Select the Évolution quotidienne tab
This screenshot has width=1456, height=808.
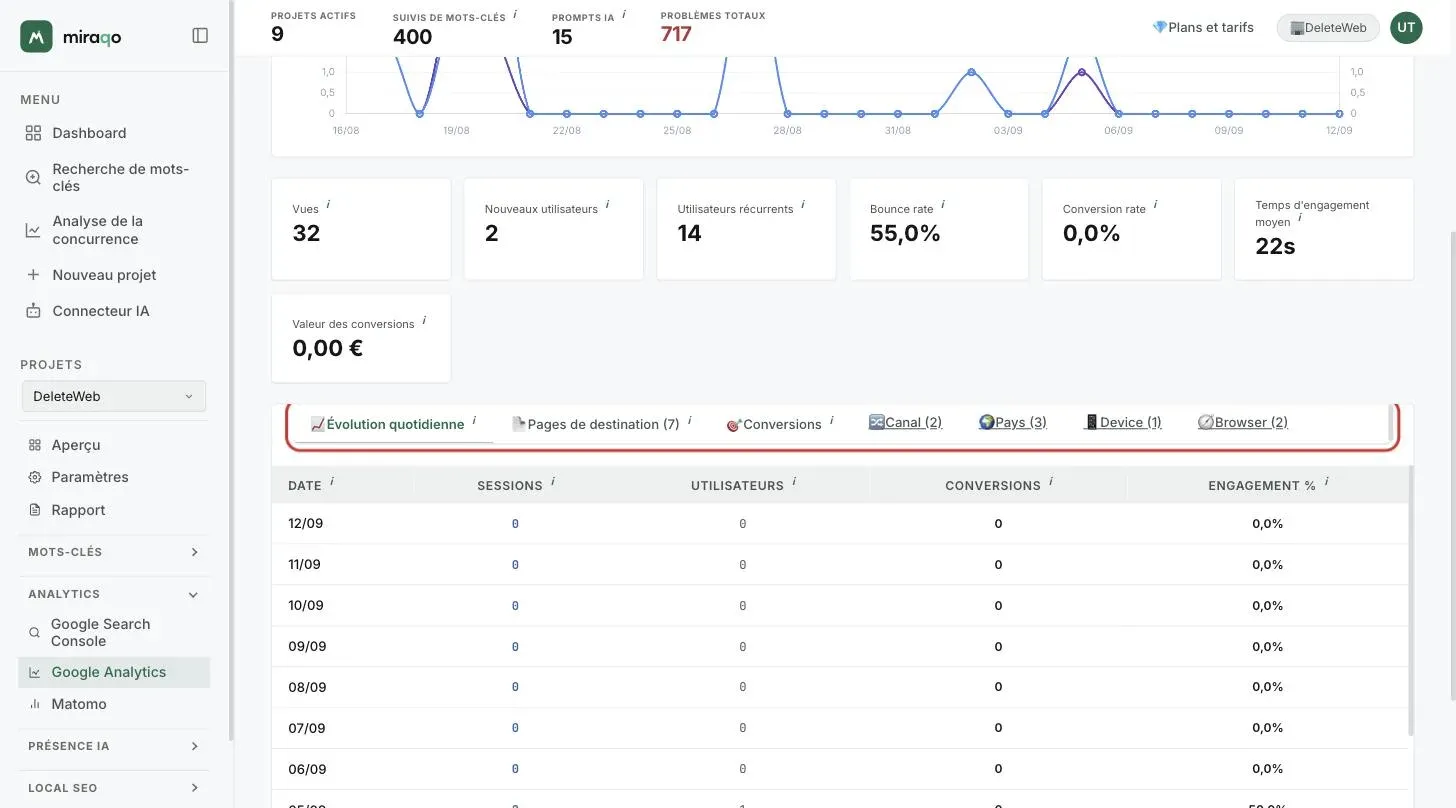click(x=394, y=424)
